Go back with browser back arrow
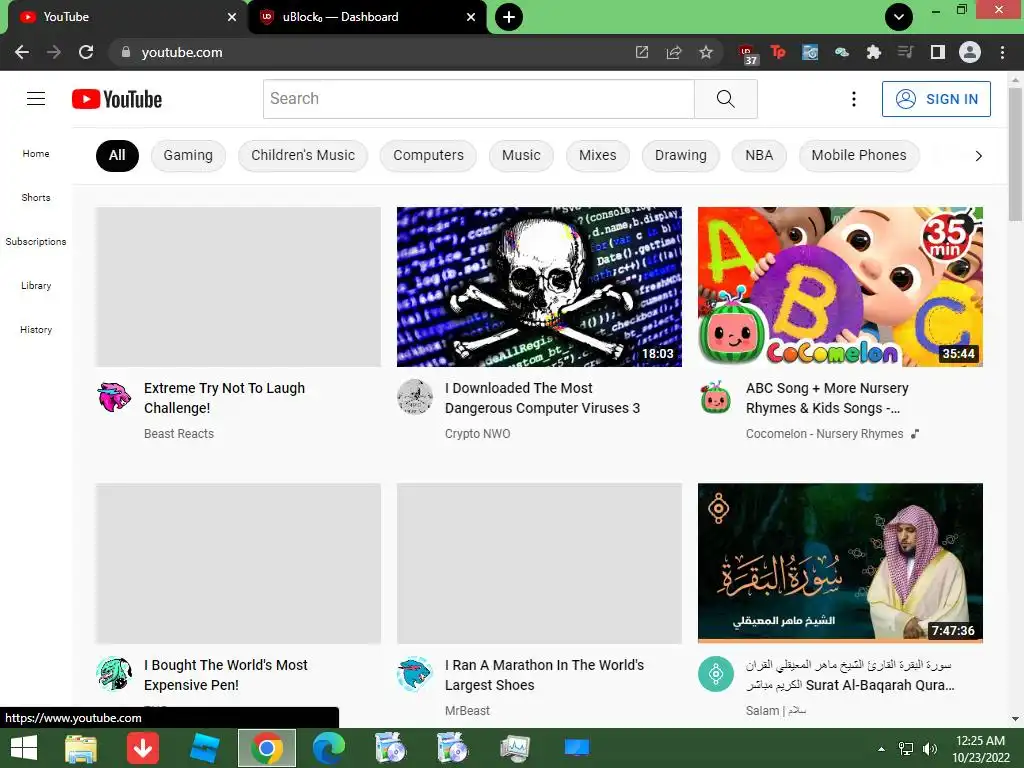 (x=22, y=52)
